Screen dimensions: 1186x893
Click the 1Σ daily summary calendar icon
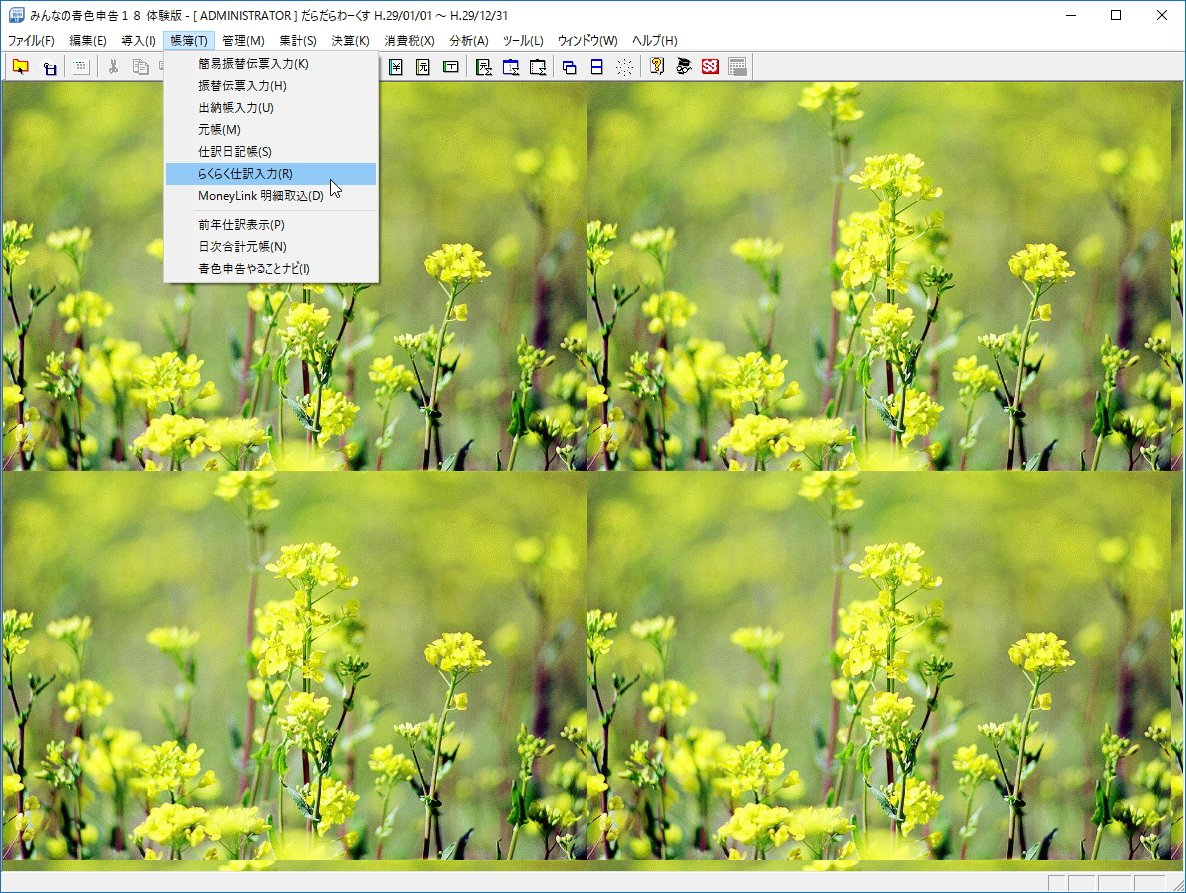tap(511, 67)
